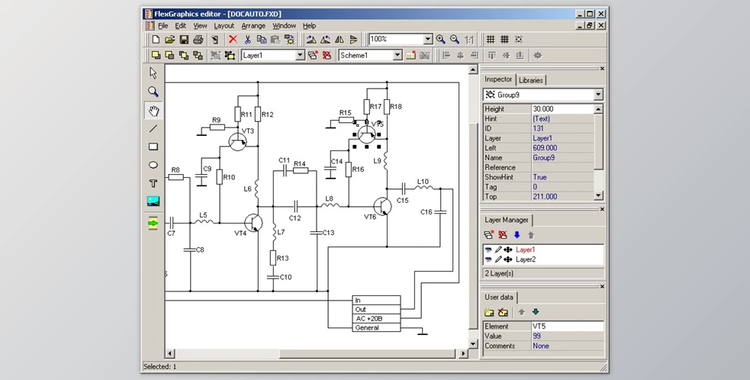The height and width of the screenshot is (380, 750).
Task: Click delete layer icon in Layer Manager
Action: click(x=502, y=235)
